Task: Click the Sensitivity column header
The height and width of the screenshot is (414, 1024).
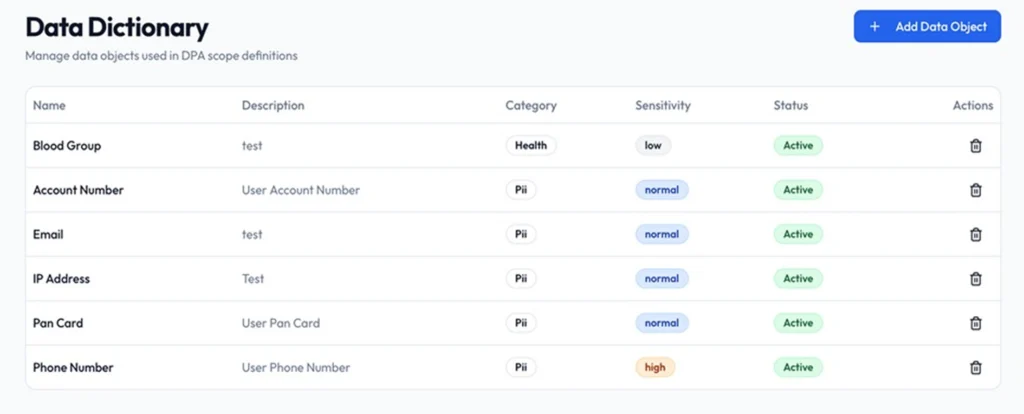Action: (662, 105)
